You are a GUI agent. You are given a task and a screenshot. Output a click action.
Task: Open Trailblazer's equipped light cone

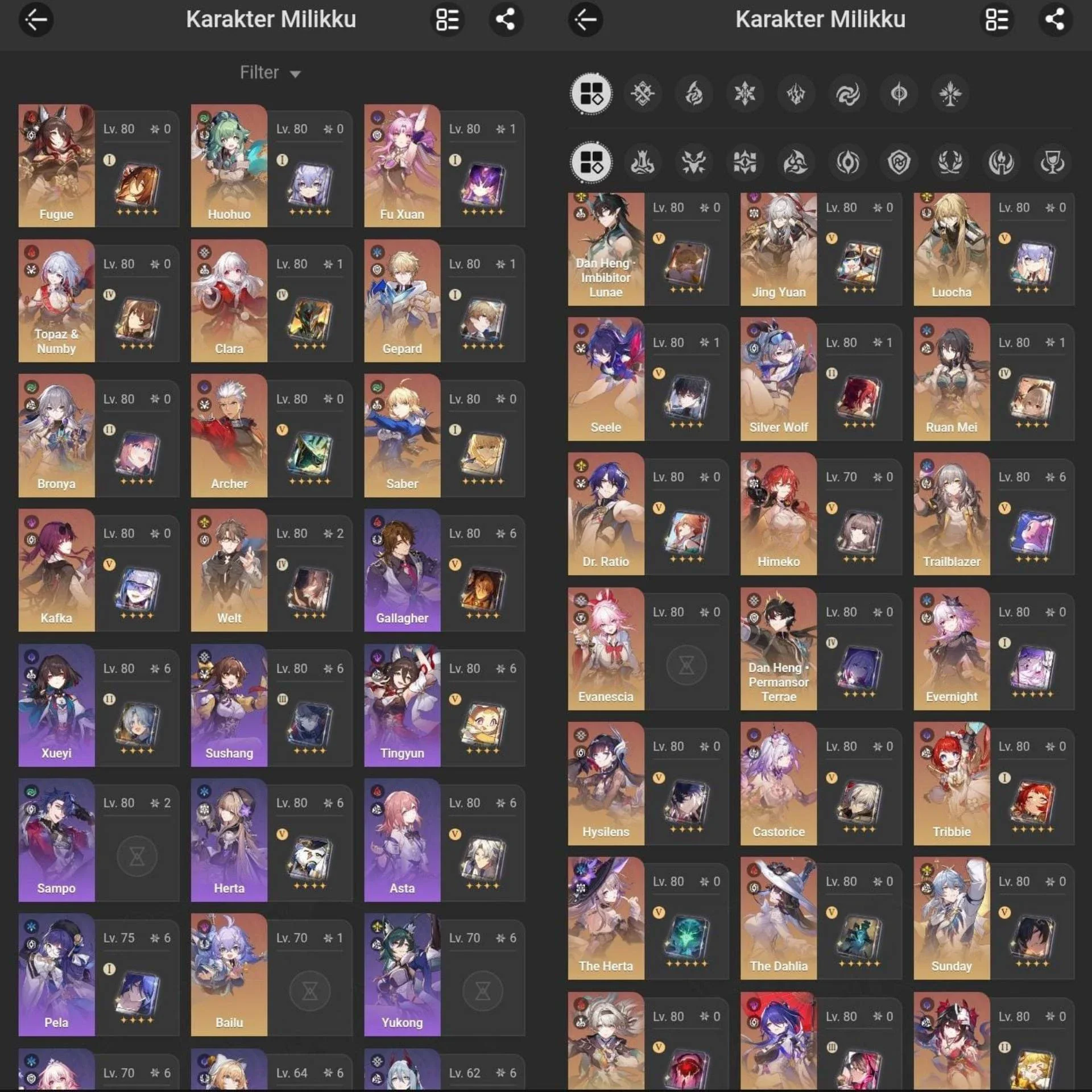click(1032, 533)
